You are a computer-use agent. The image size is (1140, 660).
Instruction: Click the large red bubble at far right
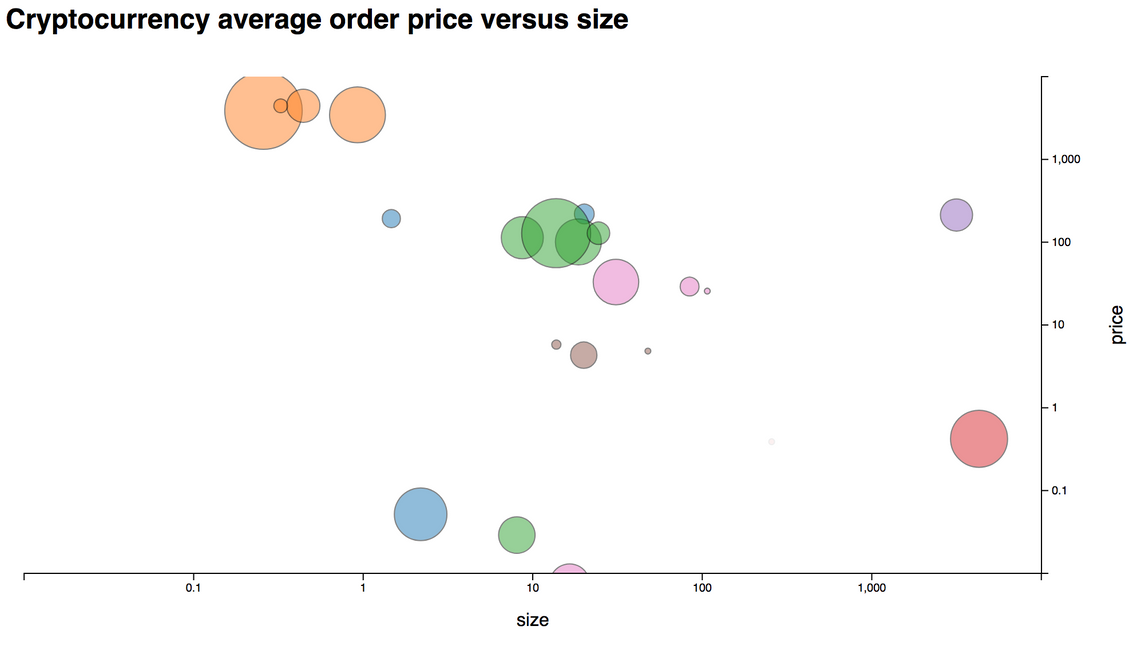click(978, 439)
